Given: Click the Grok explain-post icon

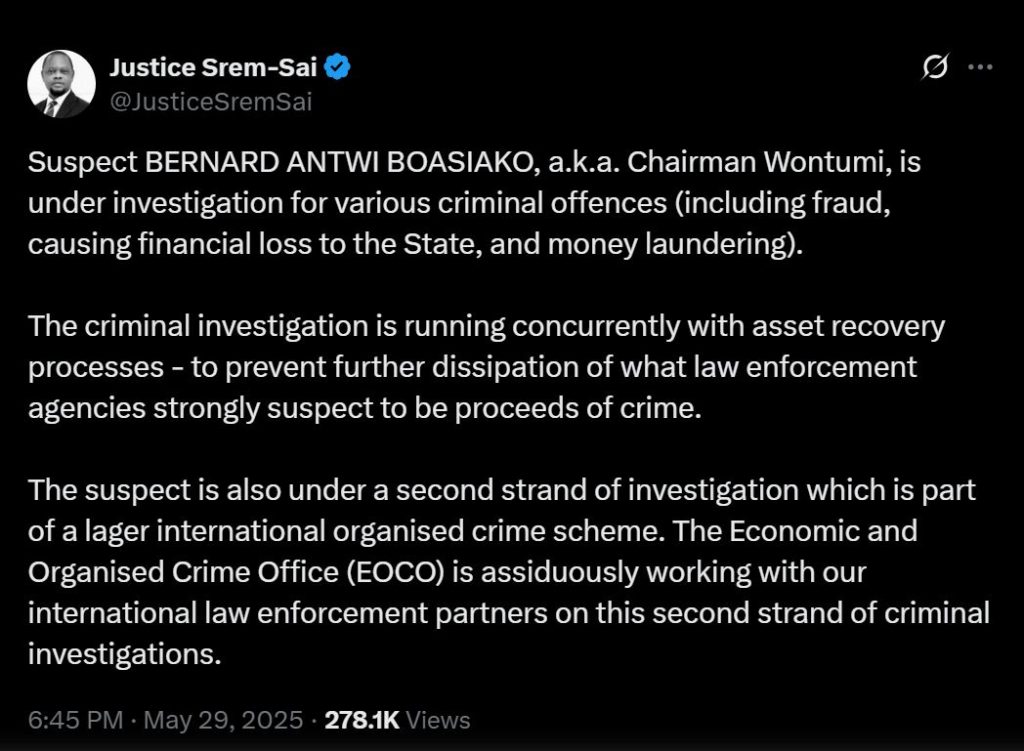Looking at the screenshot, I should click(936, 68).
